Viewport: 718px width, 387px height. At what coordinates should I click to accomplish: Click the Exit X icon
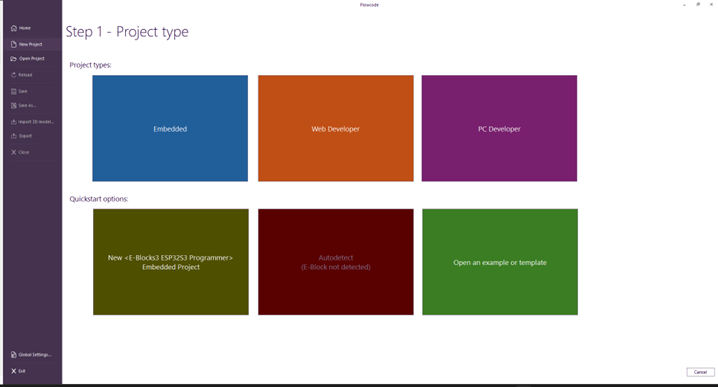14,371
